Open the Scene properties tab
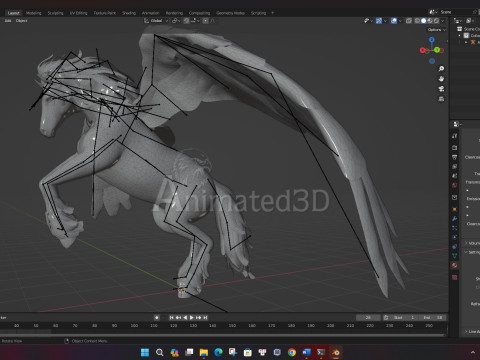480x360 pixels. click(454, 175)
